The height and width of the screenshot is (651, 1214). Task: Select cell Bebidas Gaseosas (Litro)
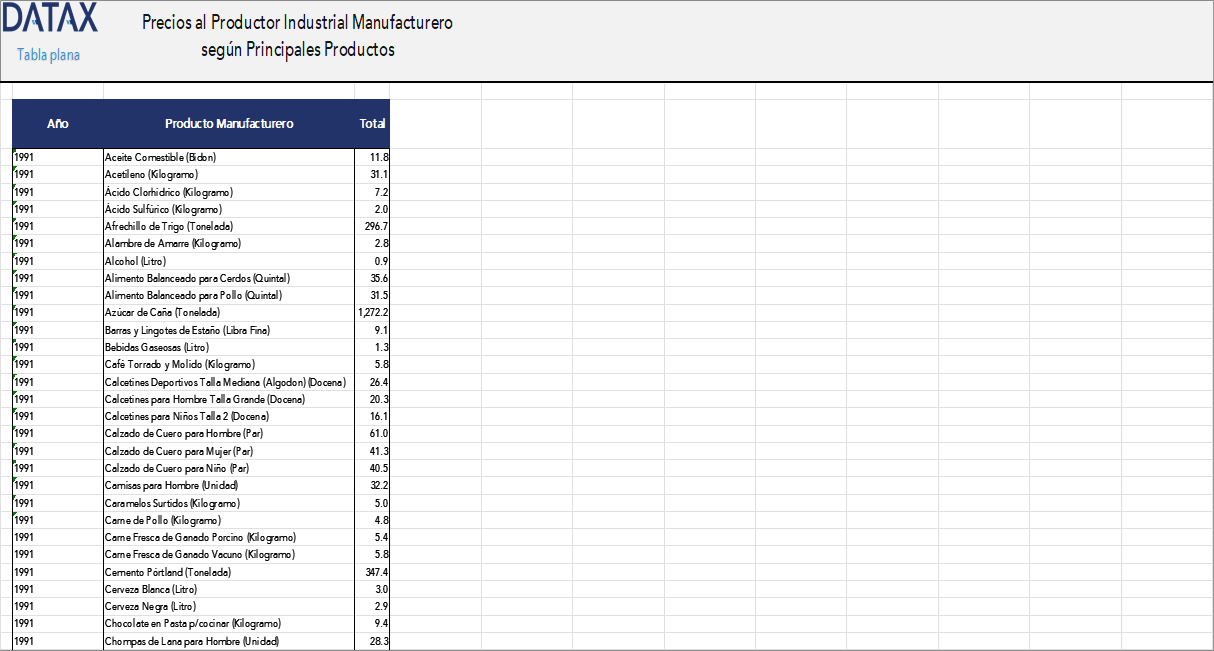click(229, 347)
